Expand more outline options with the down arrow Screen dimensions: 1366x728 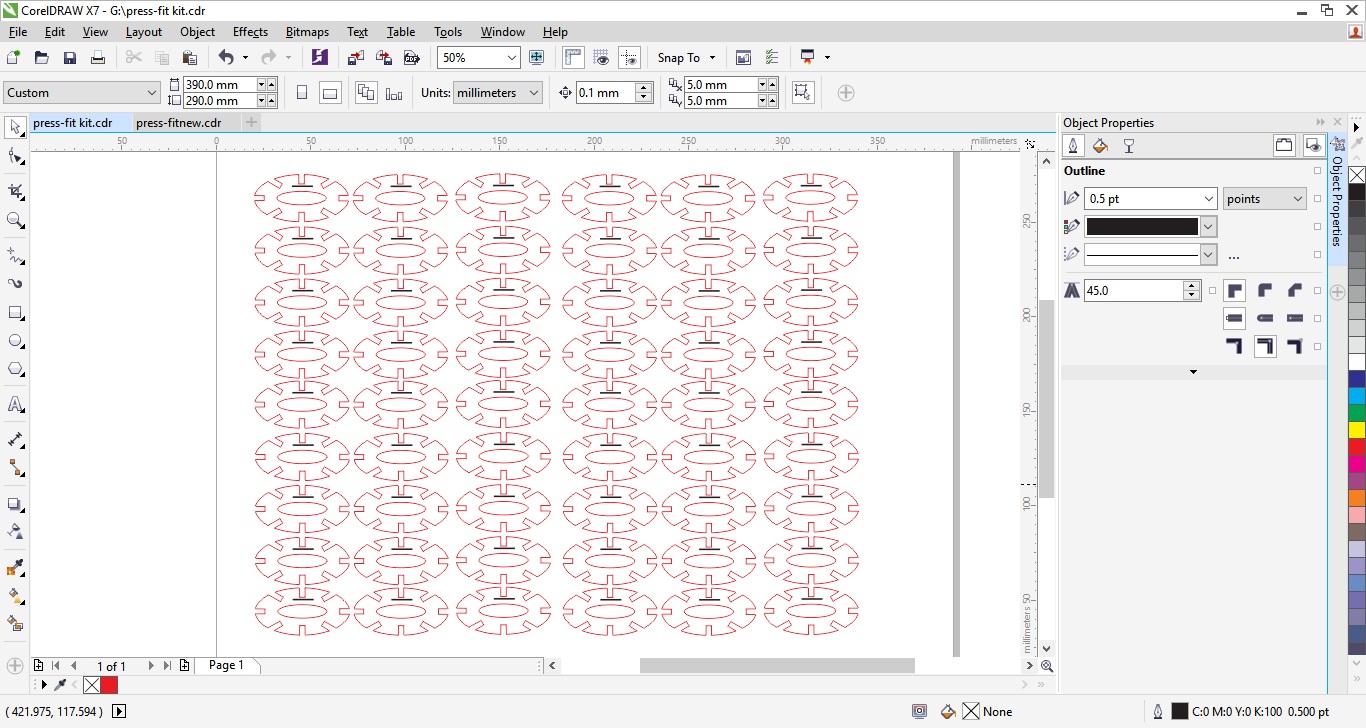pyautogui.click(x=1193, y=372)
